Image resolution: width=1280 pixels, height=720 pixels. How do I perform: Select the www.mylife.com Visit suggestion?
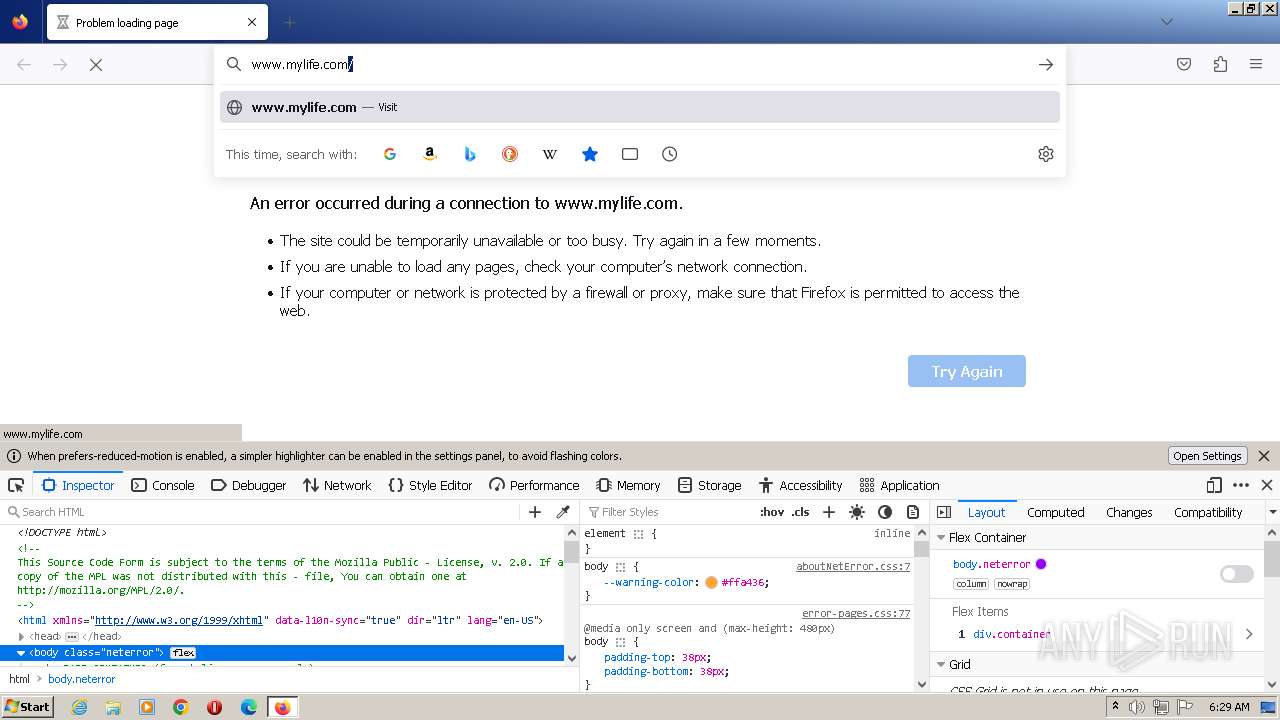(640, 107)
